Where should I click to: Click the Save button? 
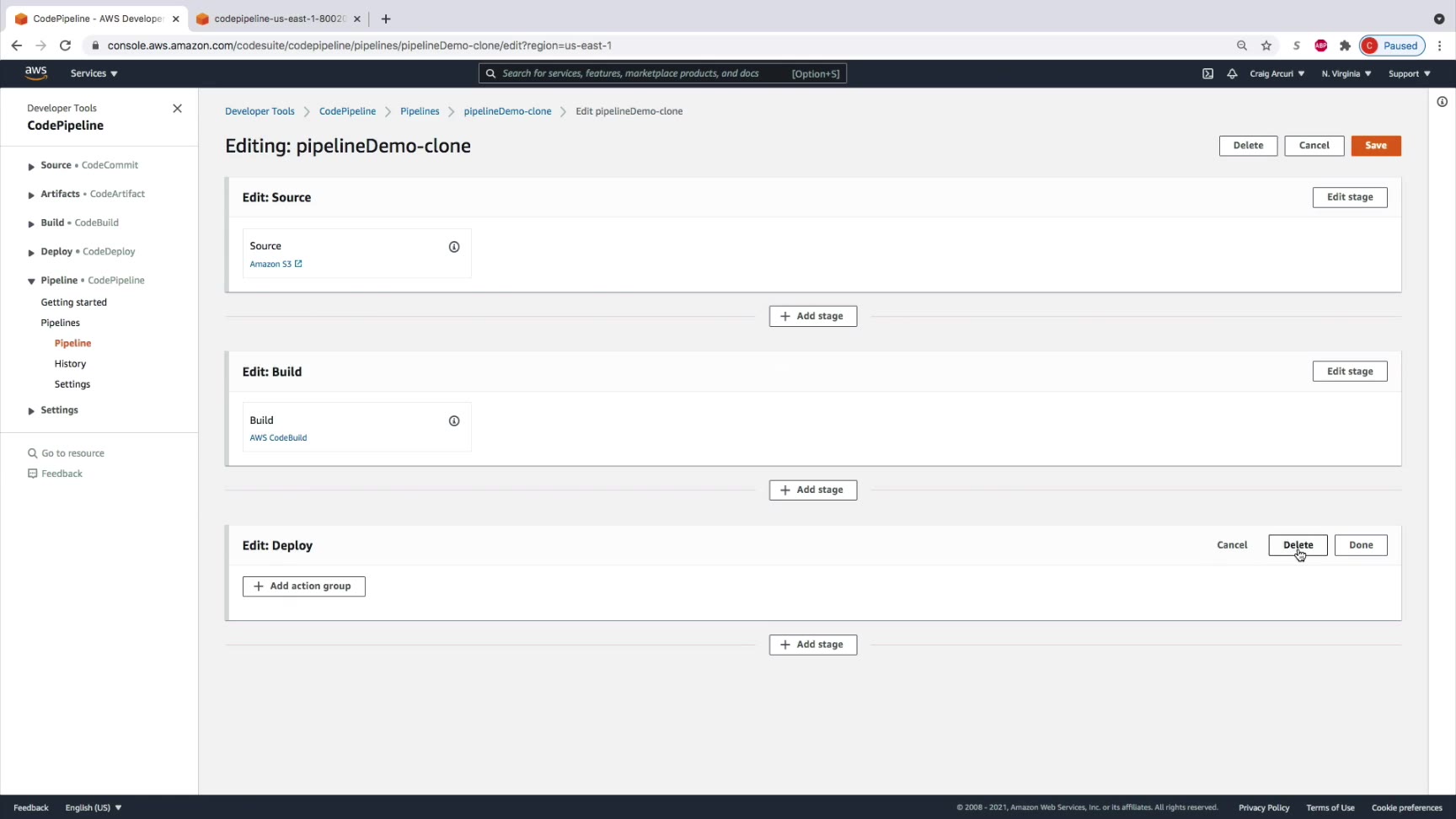click(x=1376, y=146)
